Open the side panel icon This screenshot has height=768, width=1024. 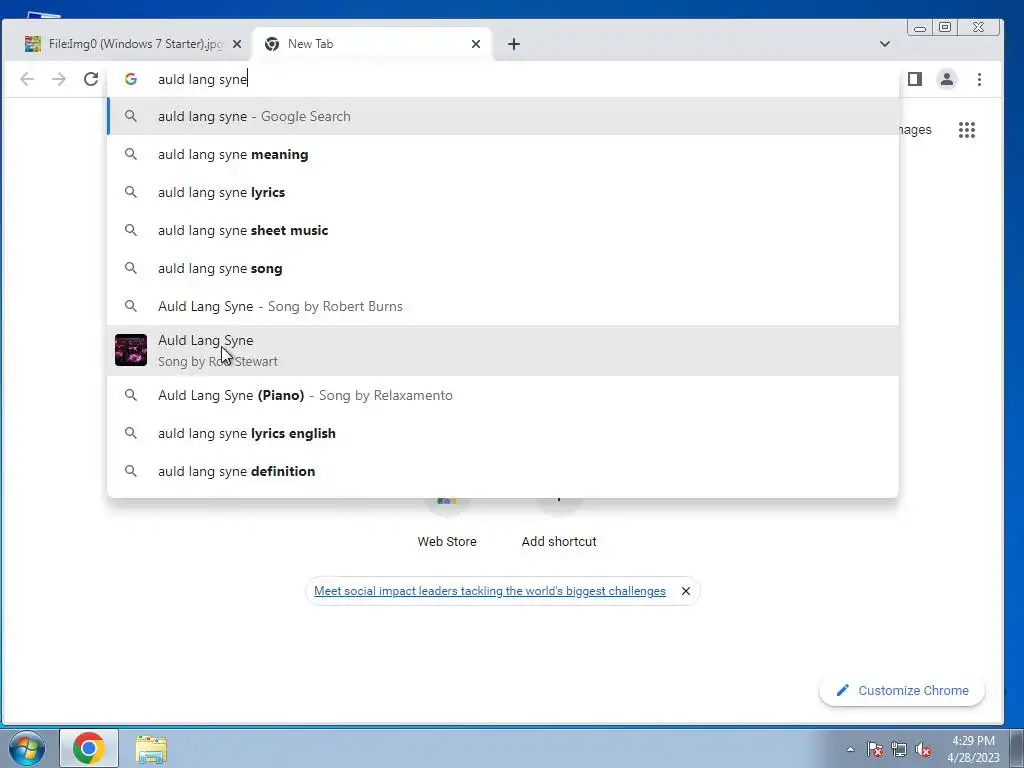(x=915, y=79)
